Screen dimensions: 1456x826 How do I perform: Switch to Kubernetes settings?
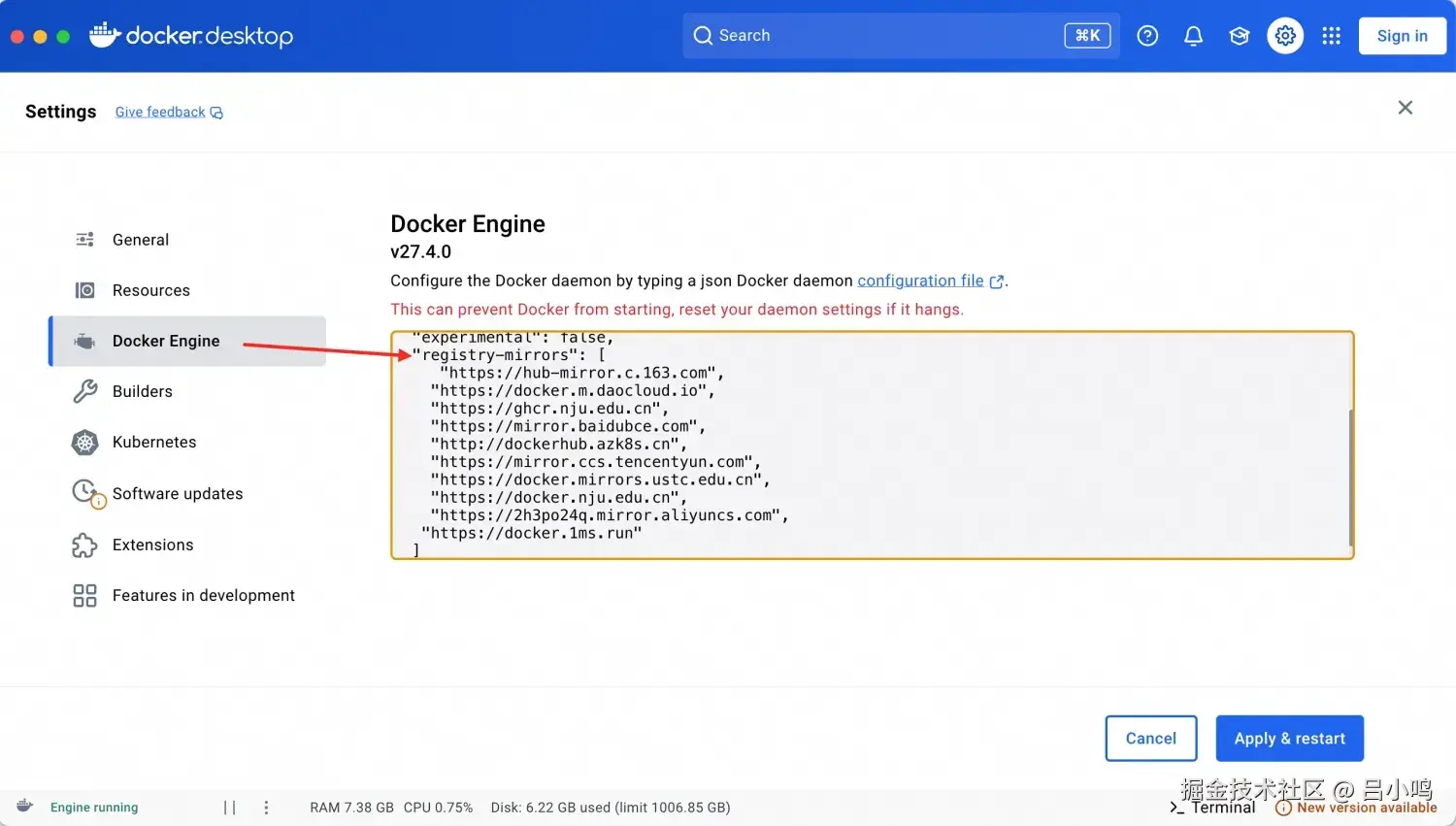pyautogui.click(x=153, y=442)
